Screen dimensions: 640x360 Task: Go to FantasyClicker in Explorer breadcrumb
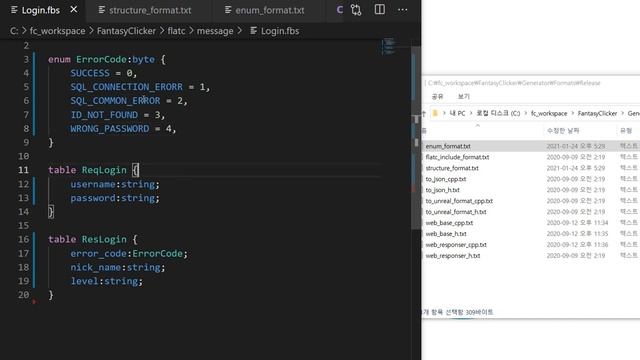pyautogui.click(x=597, y=113)
